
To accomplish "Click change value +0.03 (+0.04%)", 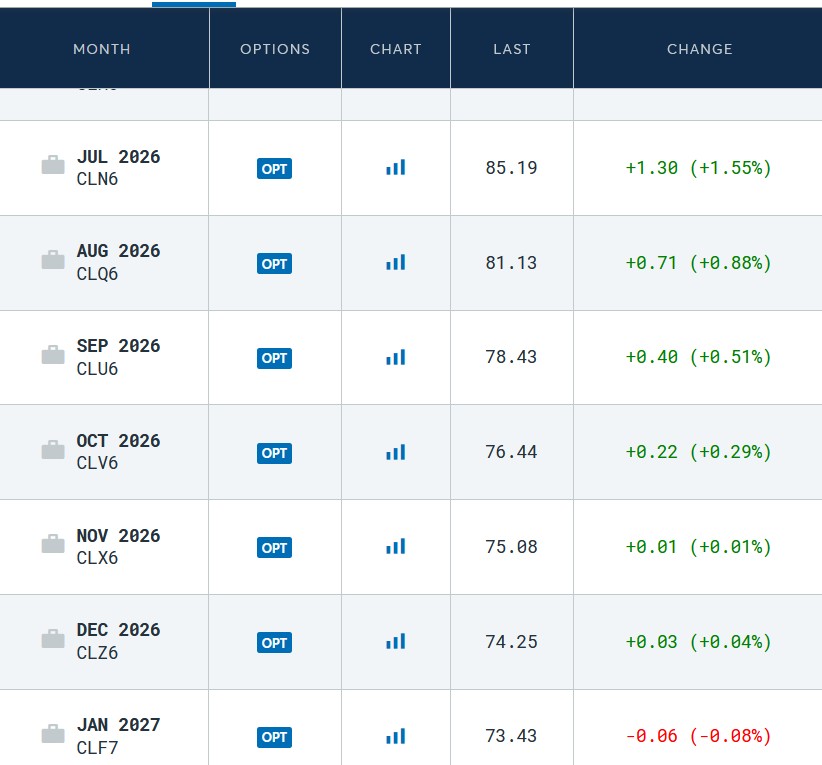I will pos(699,642).
